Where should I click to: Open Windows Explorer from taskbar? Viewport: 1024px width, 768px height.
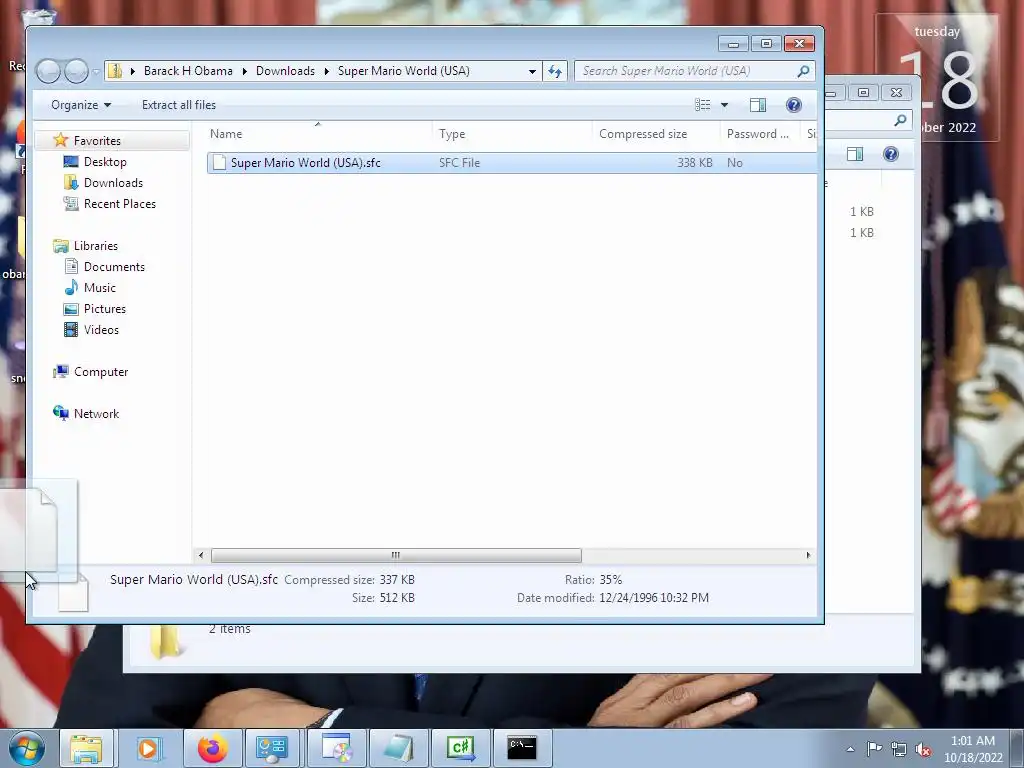[86, 748]
